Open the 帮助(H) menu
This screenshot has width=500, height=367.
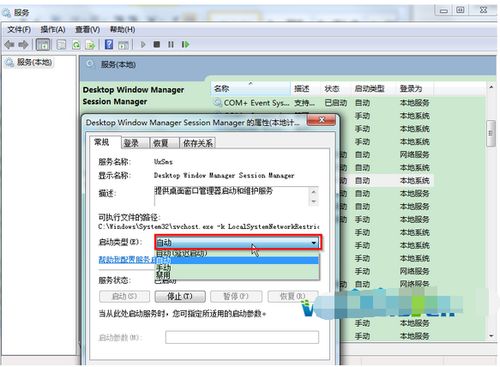point(122,30)
